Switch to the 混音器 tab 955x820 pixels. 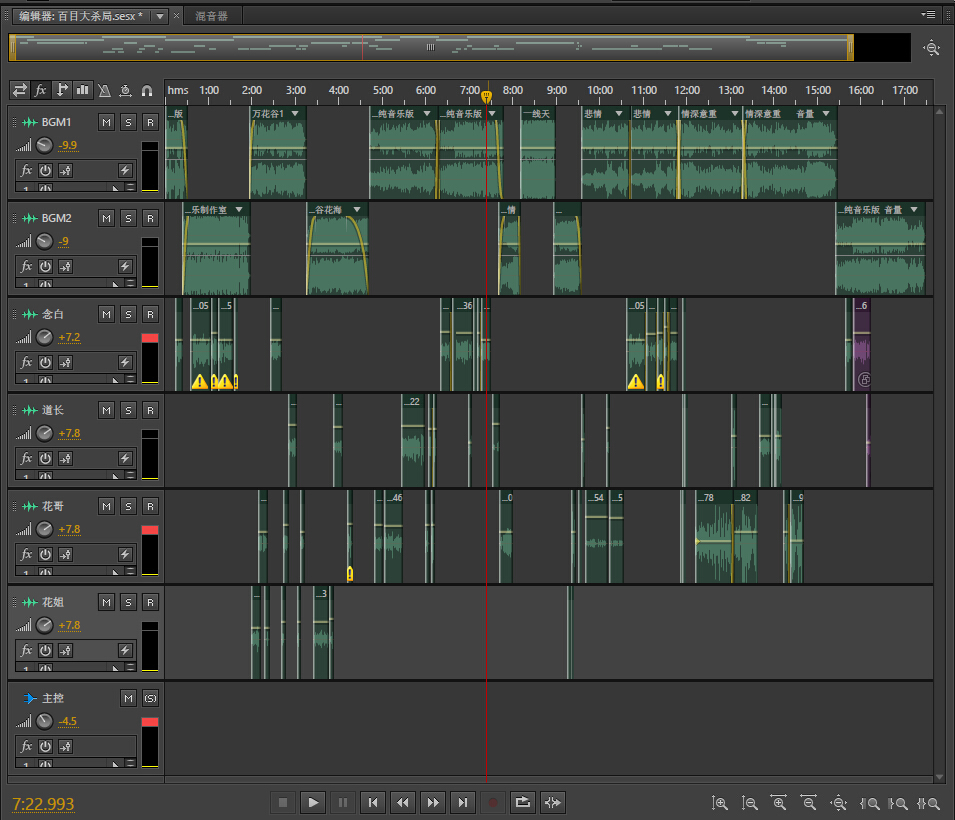[212, 16]
